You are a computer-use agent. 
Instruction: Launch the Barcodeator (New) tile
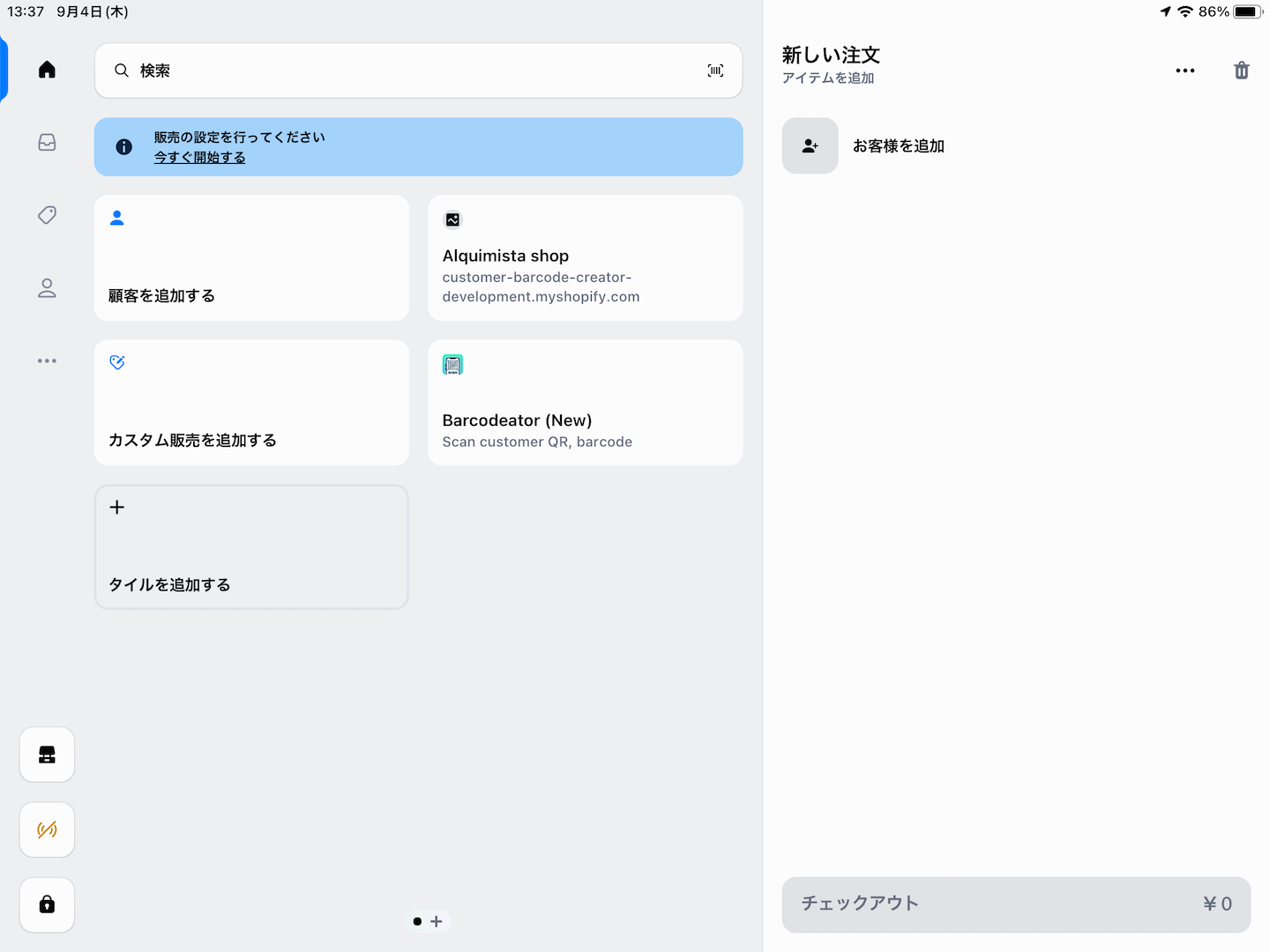pyautogui.click(x=585, y=403)
